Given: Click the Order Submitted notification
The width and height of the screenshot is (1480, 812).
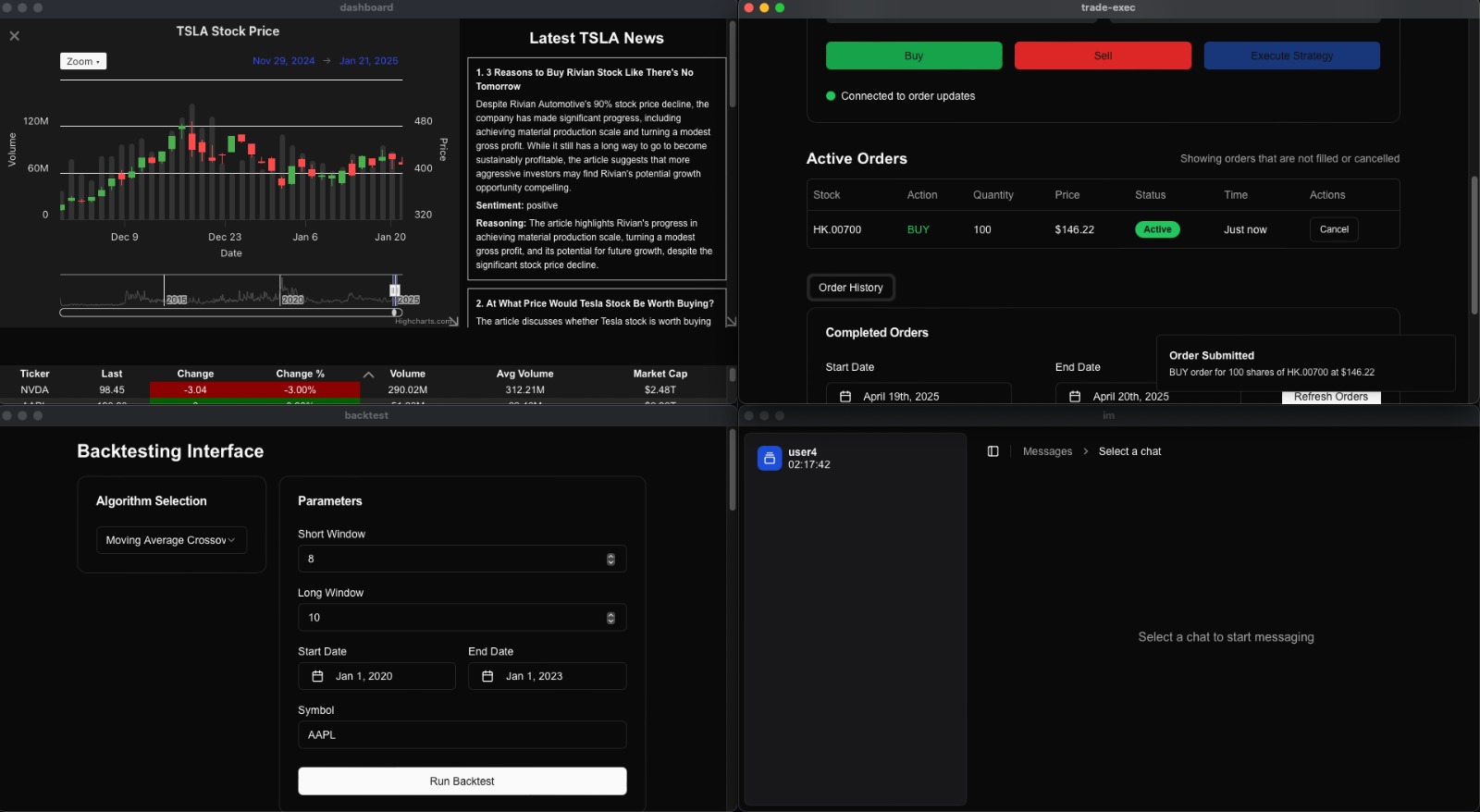Looking at the screenshot, I should coord(1305,363).
